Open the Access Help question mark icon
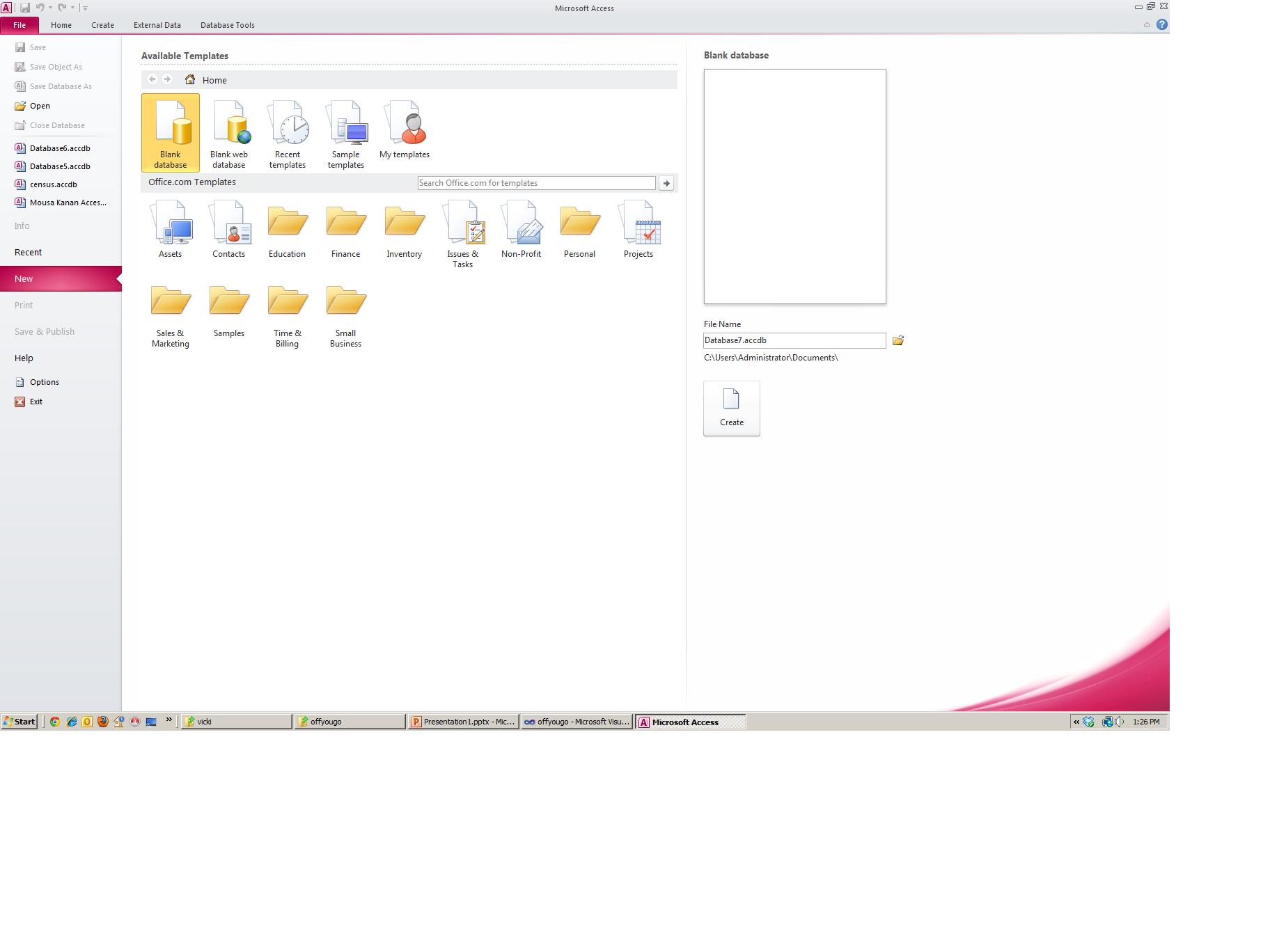The height and width of the screenshot is (952, 1270). (1162, 24)
